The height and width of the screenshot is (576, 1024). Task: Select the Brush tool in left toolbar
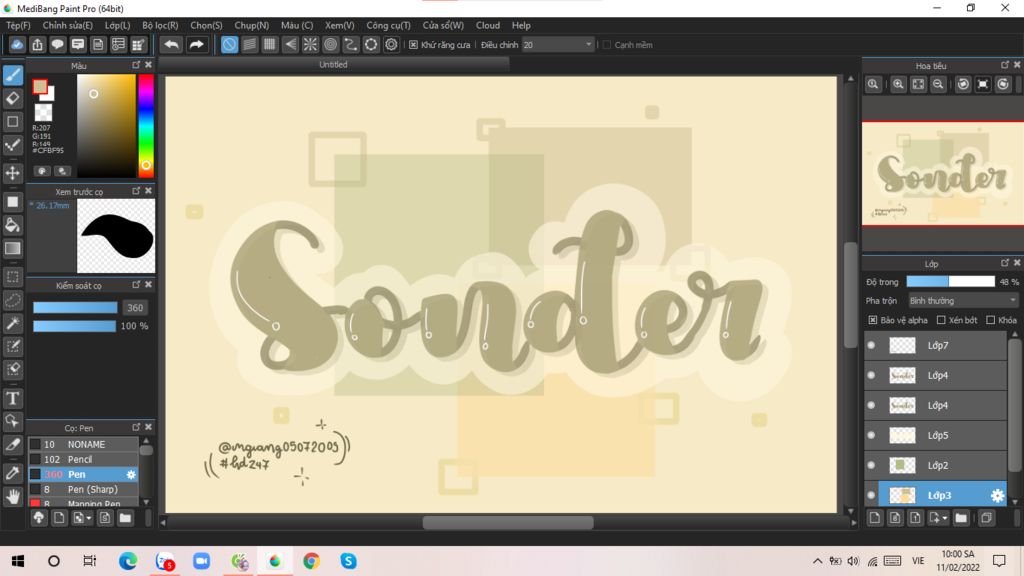(x=13, y=75)
